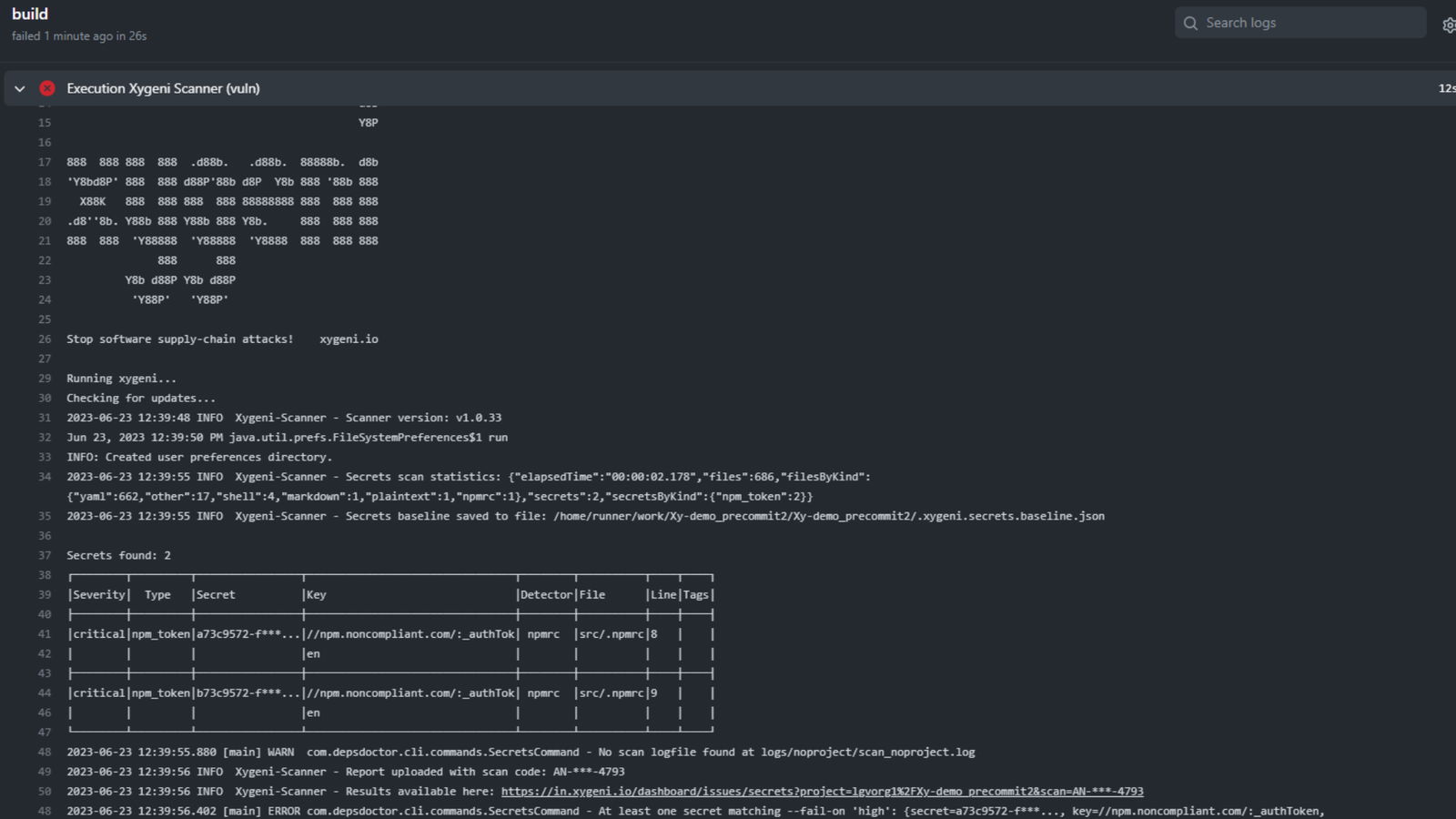The image size is (1456, 819).
Task: Click line number 17 of the ASCII banner
Action: 44,161
